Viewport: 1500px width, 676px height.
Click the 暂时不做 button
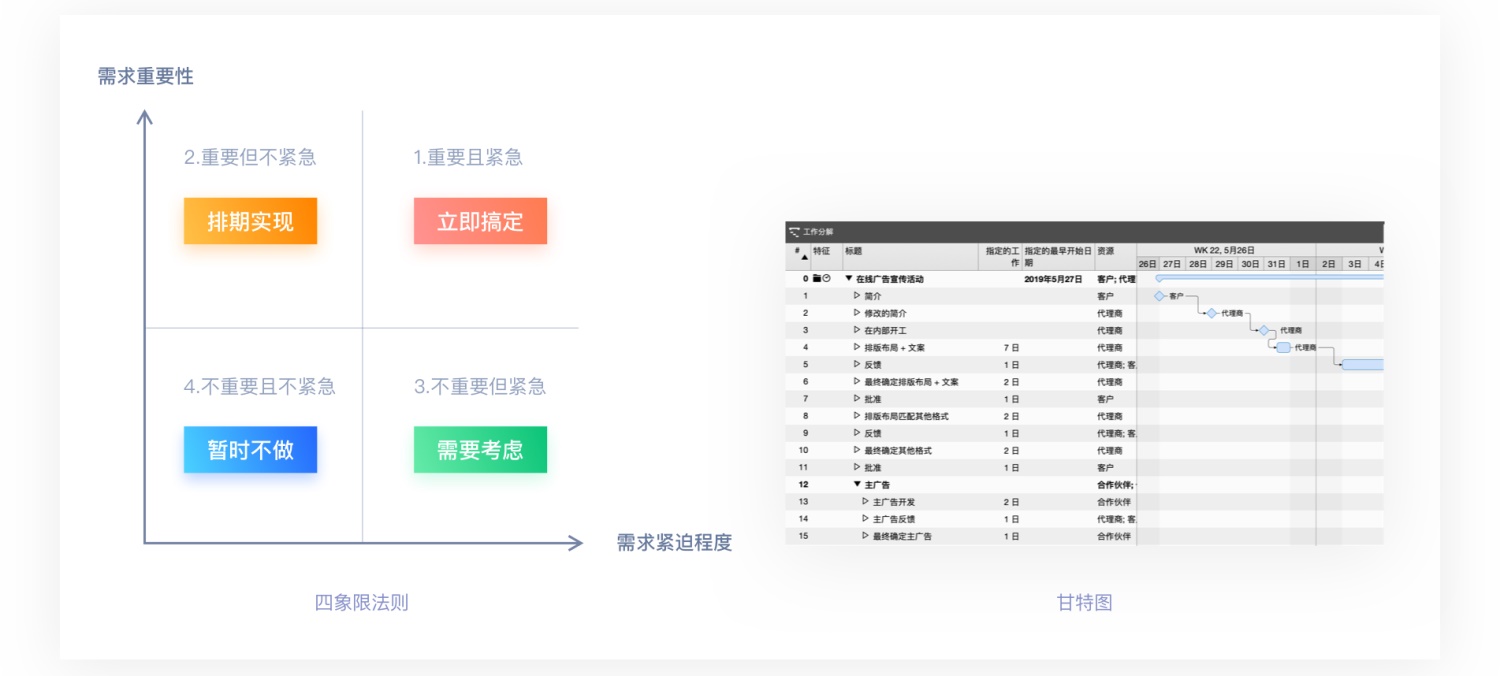(250, 449)
